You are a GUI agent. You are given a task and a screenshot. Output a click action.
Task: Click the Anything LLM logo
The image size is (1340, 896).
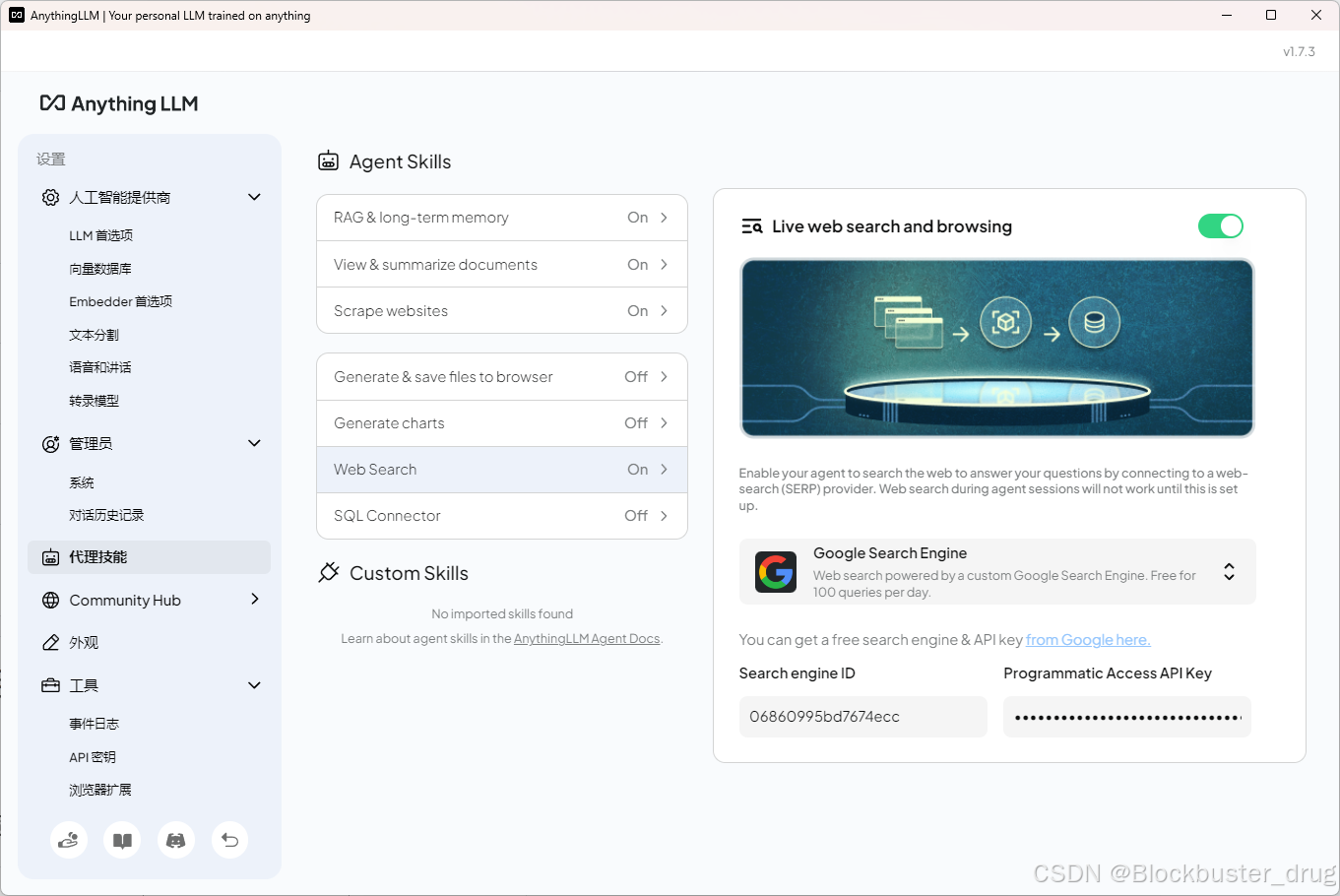point(119,103)
